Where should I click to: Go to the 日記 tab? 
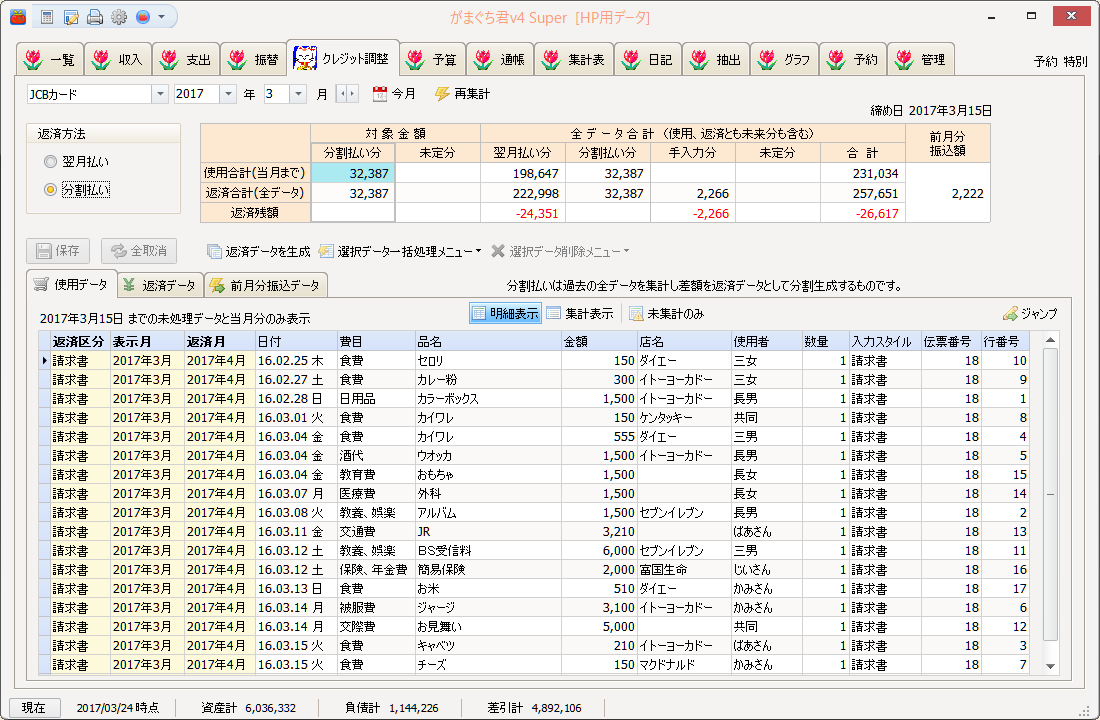[x=648, y=60]
